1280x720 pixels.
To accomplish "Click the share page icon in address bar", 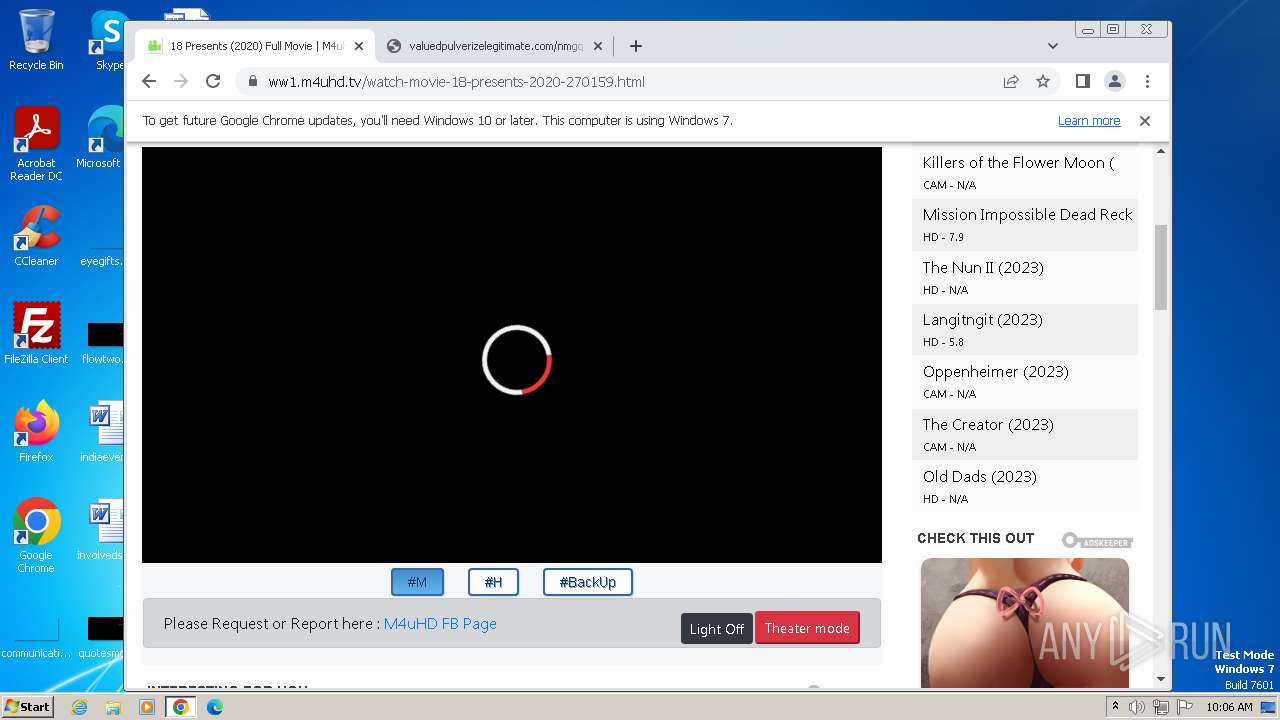I will [1011, 81].
